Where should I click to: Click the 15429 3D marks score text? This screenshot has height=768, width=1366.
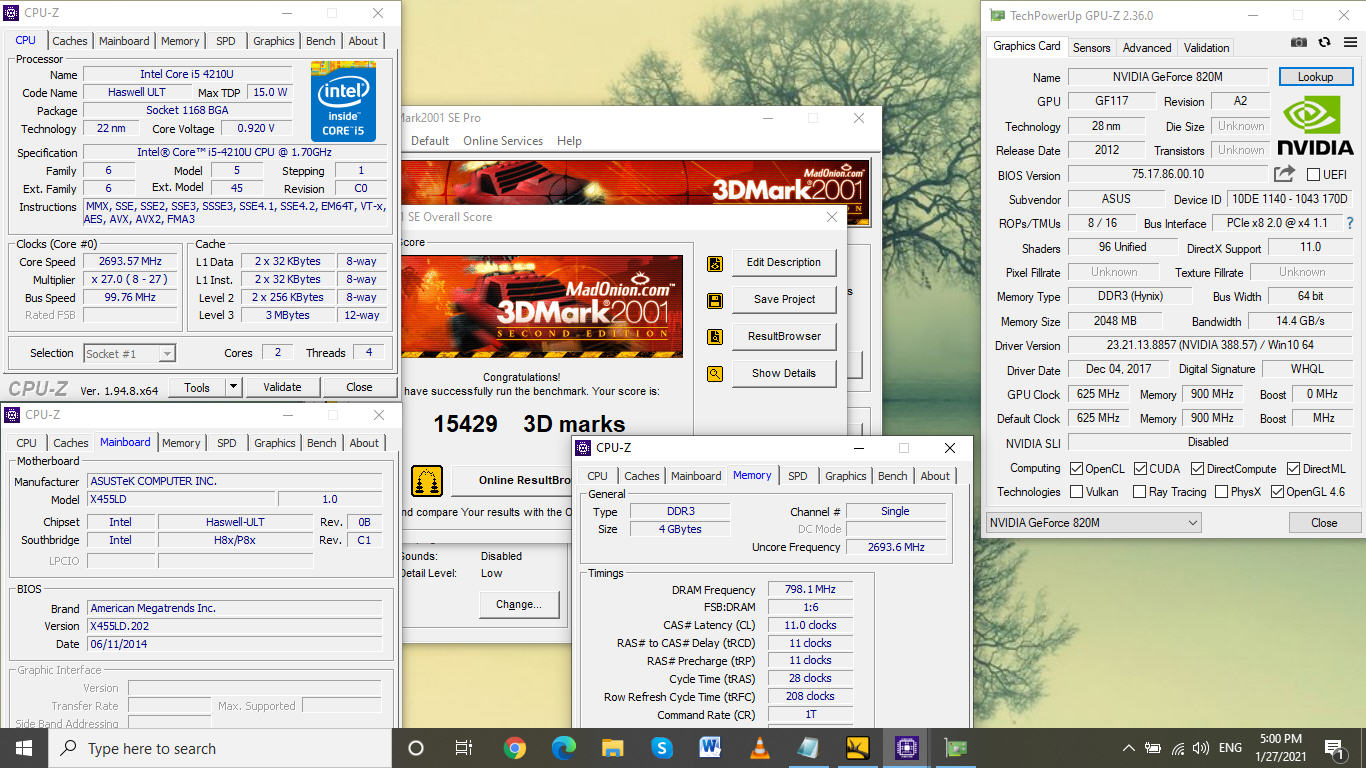click(529, 423)
